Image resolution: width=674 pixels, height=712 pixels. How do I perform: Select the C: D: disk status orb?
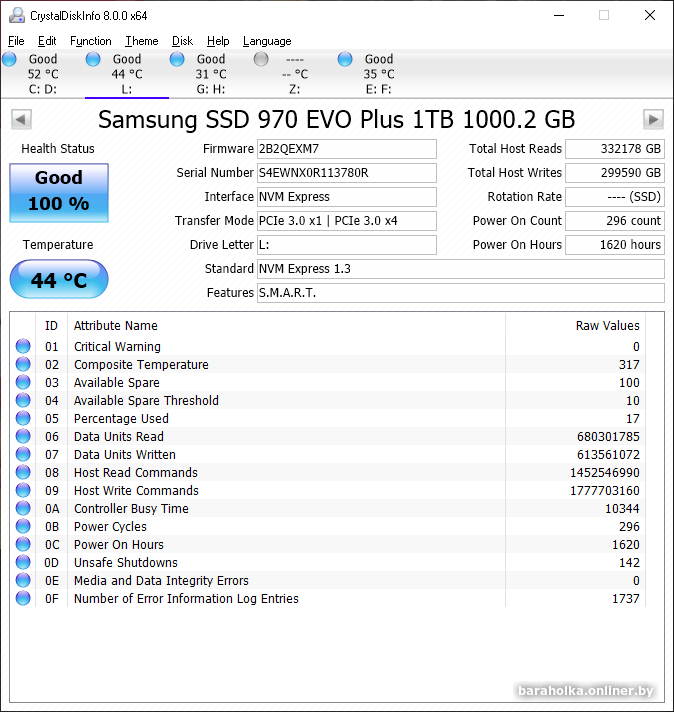coord(10,60)
